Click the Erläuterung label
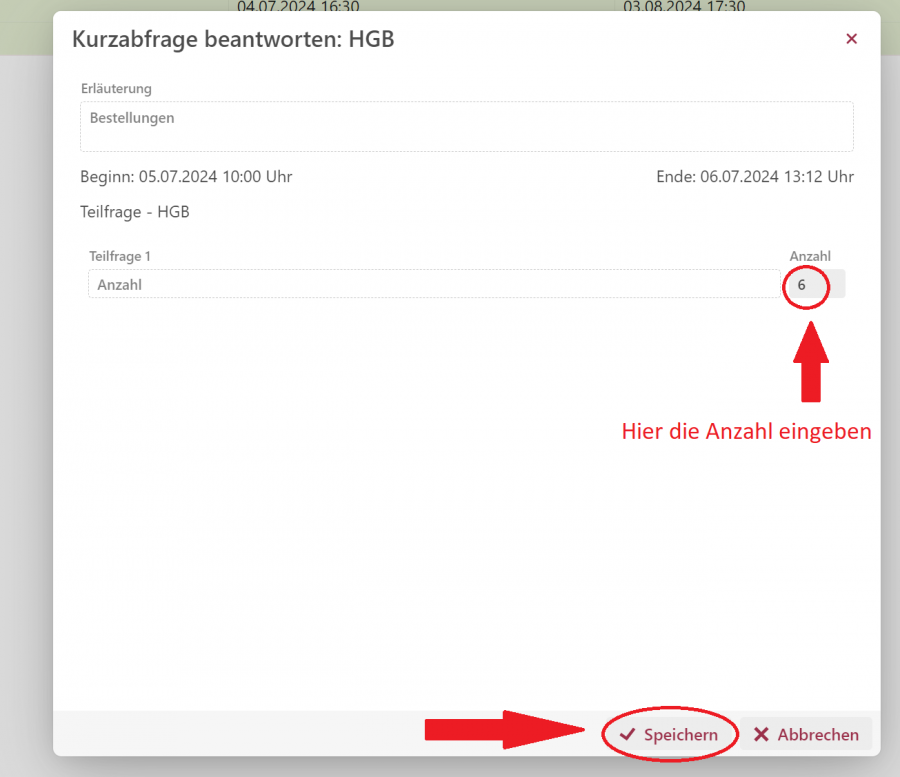The height and width of the screenshot is (777, 900). (x=116, y=89)
